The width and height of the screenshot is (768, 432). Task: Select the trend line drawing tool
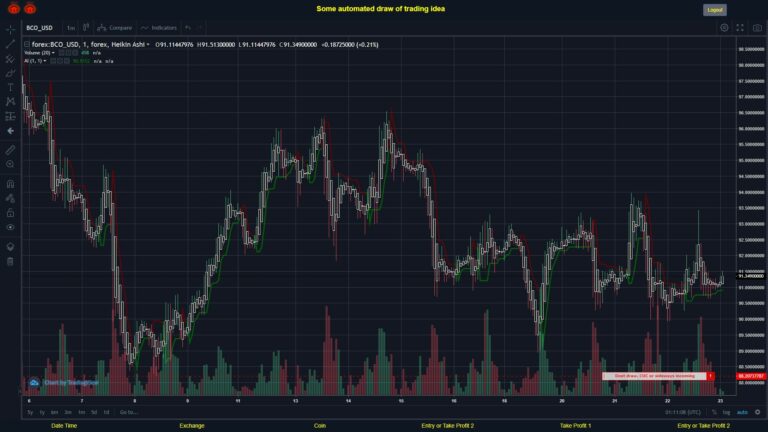coord(10,44)
